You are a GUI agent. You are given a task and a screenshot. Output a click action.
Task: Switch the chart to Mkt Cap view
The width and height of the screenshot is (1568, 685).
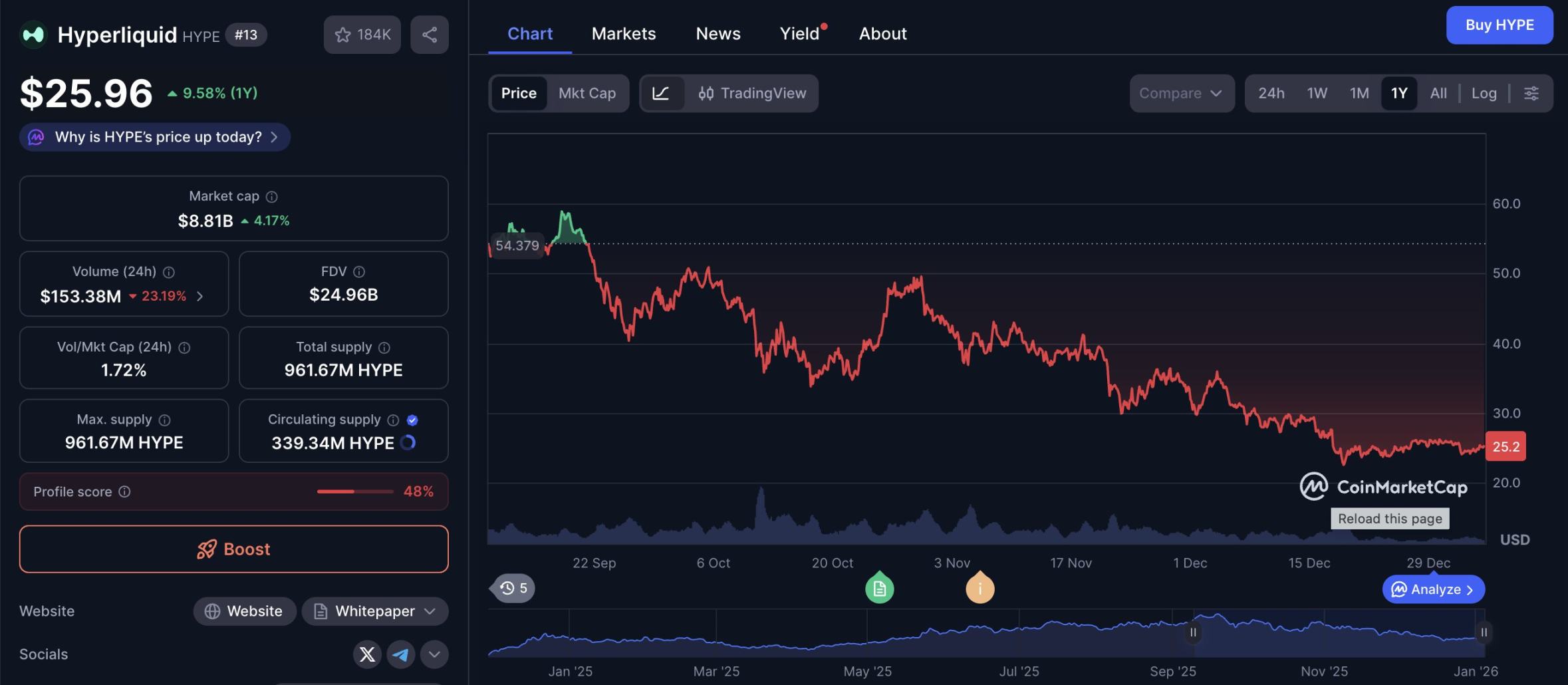pyautogui.click(x=587, y=93)
